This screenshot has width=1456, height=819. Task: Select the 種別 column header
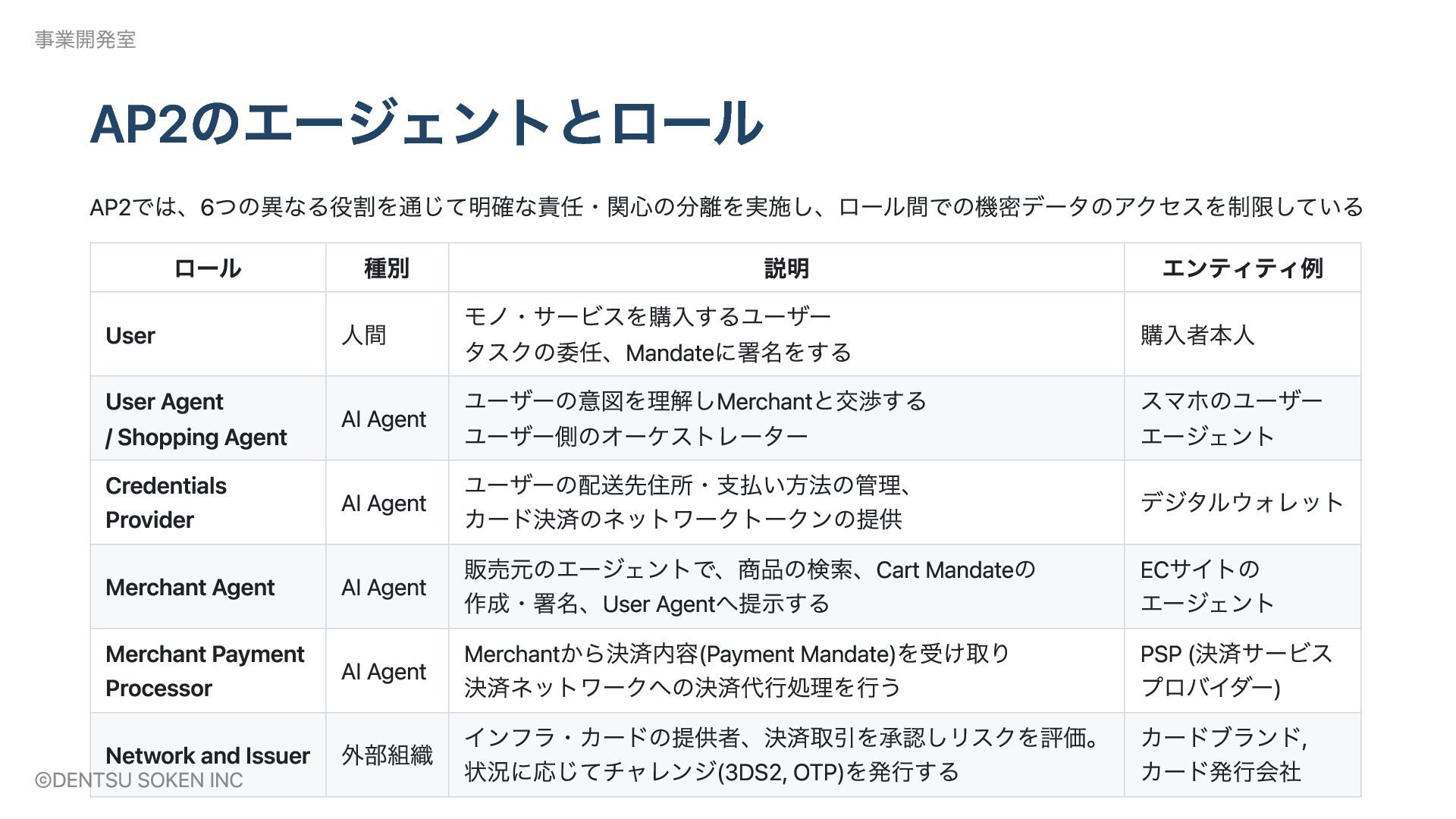coord(387,268)
